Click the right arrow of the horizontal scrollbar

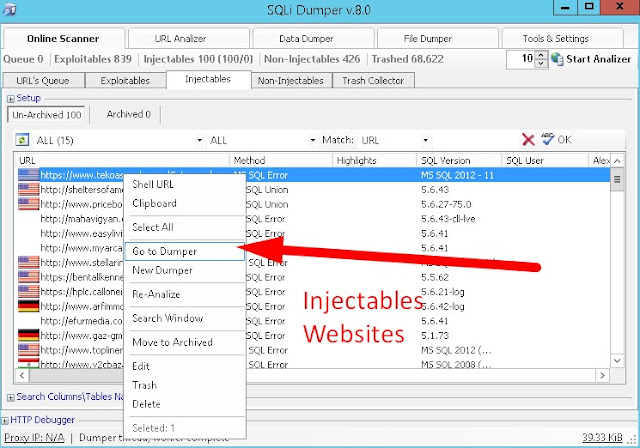click(x=602, y=375)
